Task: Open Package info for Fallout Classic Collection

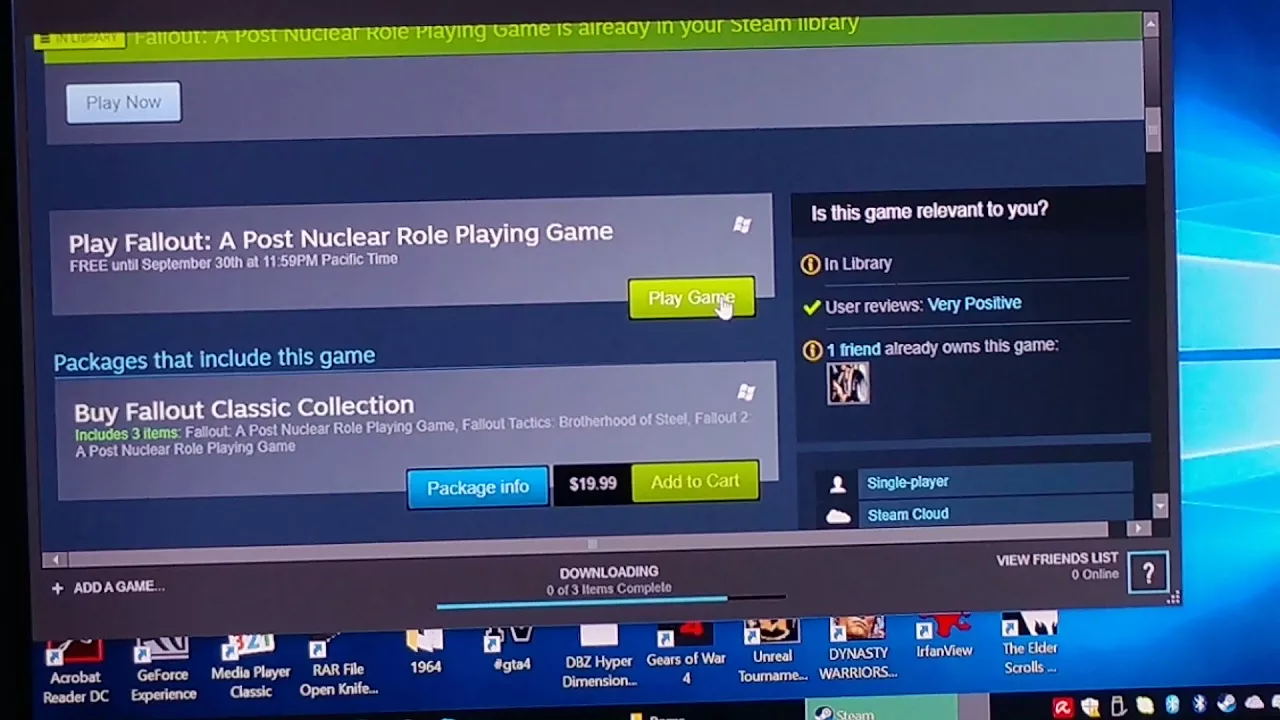Action: pyautogui.click(x=478, y=488)
